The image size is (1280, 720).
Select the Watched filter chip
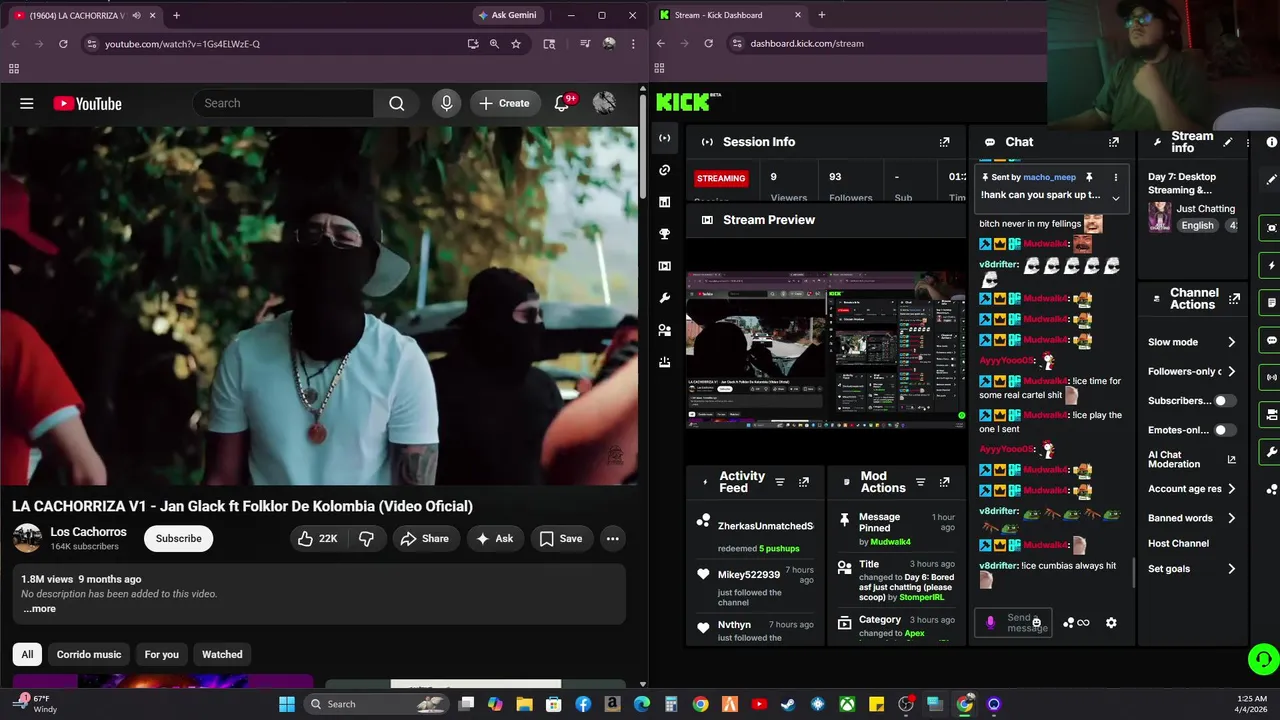coord(222,654)
